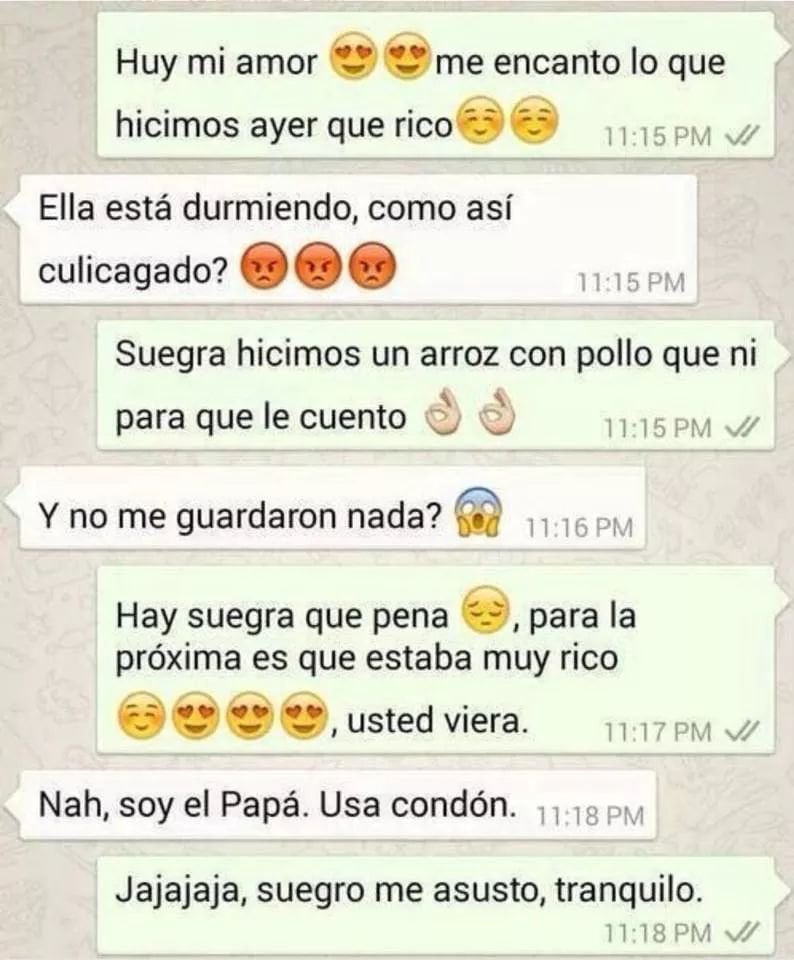Click read checkmarks on 'Jajajaja' message
Image resolution: width=794 pixels, height=960 pixels.
coord(743,931)
